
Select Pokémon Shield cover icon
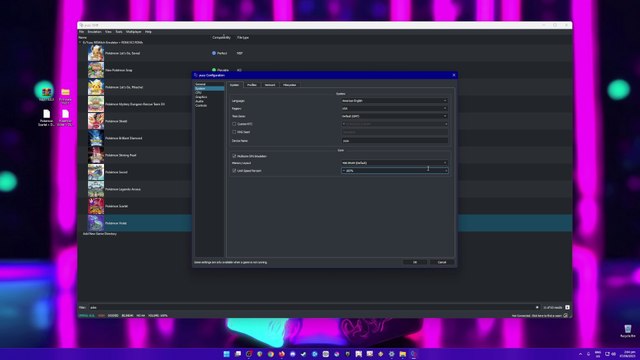point(96,121)
